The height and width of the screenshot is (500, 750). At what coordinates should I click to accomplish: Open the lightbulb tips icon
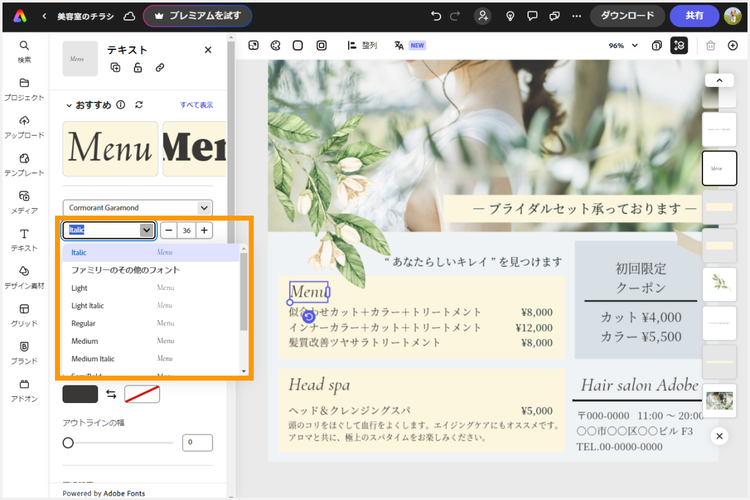510,16
